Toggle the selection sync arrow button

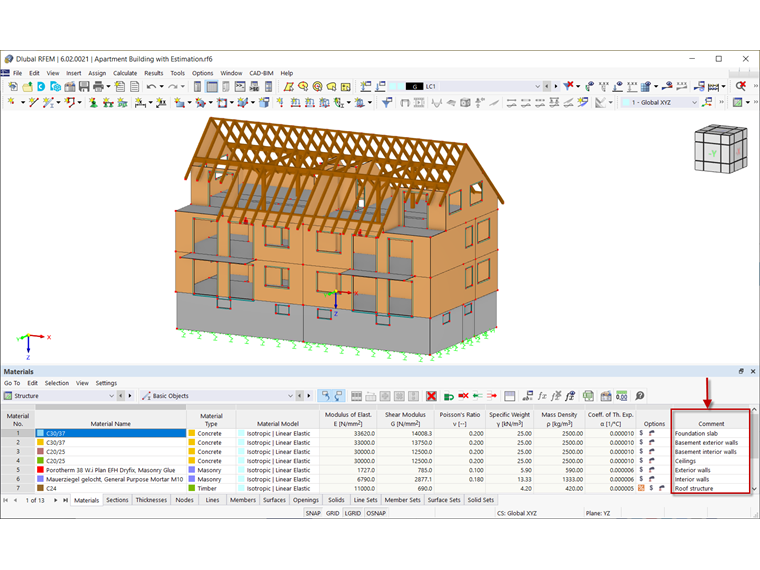tap(326, 396)
